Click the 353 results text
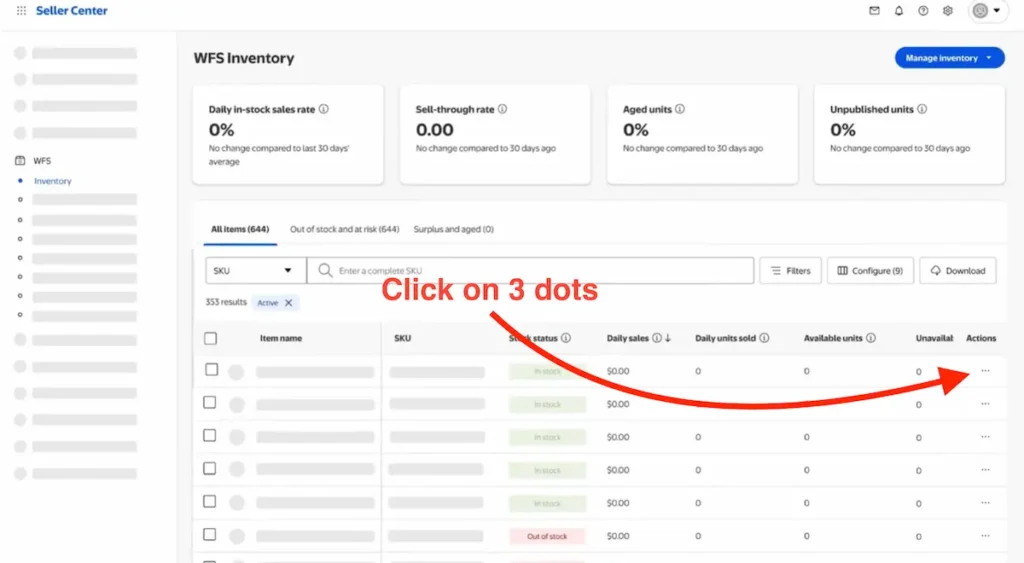Viewport: 1024px width, 563px height. 226,302
